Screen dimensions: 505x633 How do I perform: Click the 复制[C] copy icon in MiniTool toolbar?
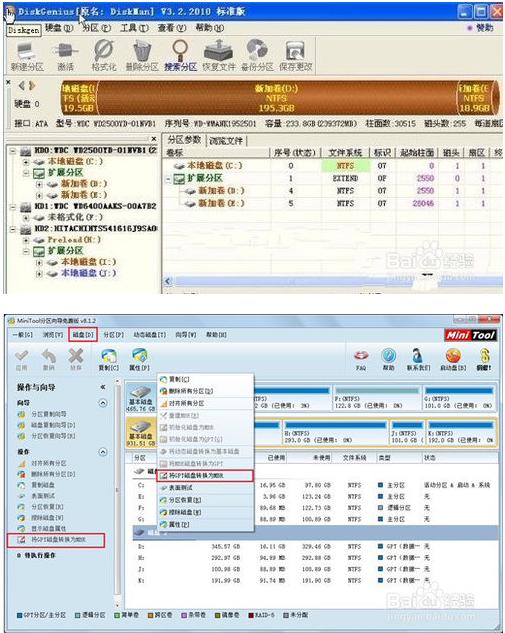click(x=109, y=355)
